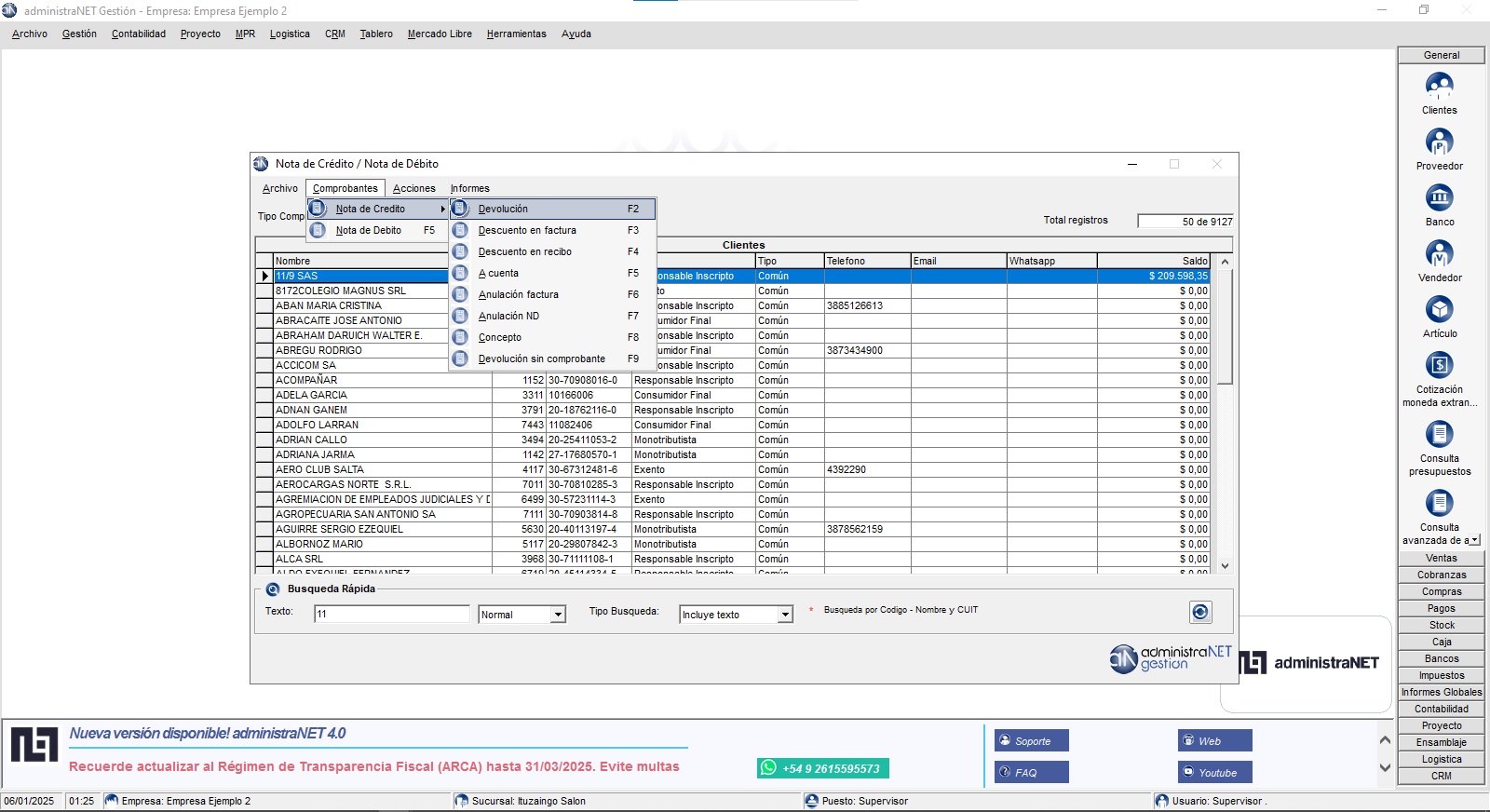This screenshot has width=1490, height=812.
Task: Open Cotización moneda extranjera icon
Action: tap(1439, 365)
